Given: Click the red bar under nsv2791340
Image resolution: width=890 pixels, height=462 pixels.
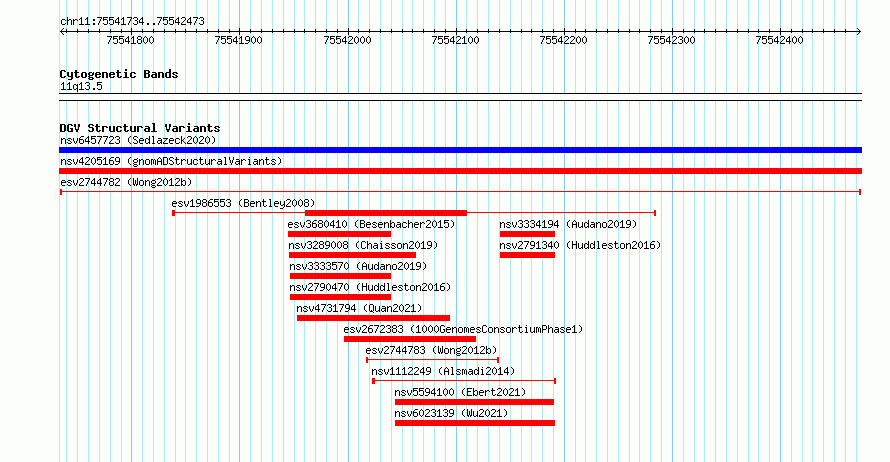Looking at the screenshot, I should tap(527, 255).
